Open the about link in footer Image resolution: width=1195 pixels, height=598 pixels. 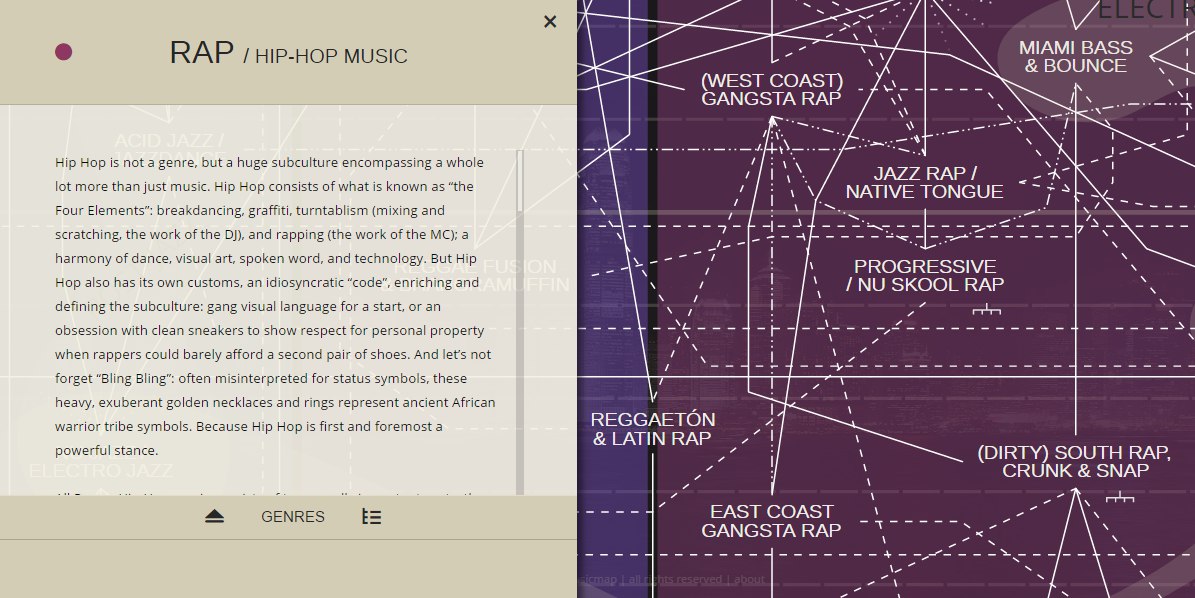pyautogui.click(x=750, y=579)
